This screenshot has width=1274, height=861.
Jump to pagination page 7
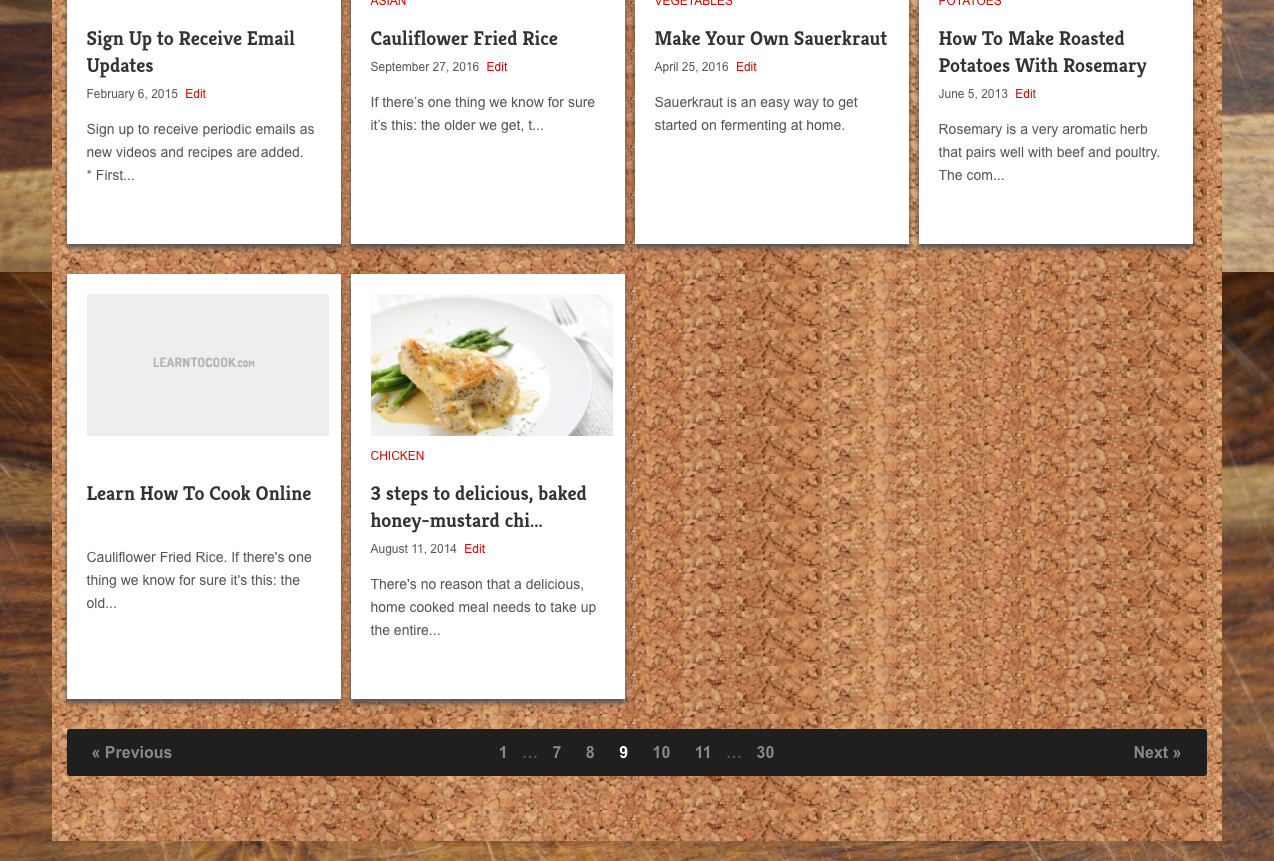tap(557, 753)
